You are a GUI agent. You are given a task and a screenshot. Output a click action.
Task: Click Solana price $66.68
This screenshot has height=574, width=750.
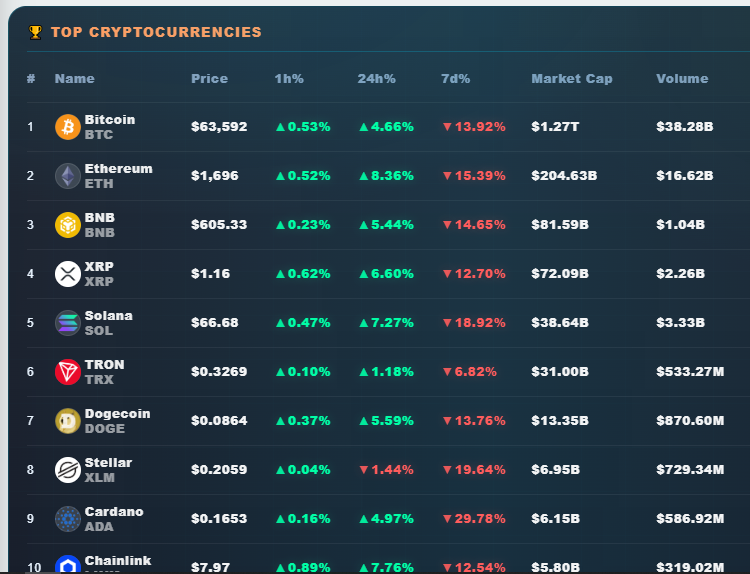[215, 323]
